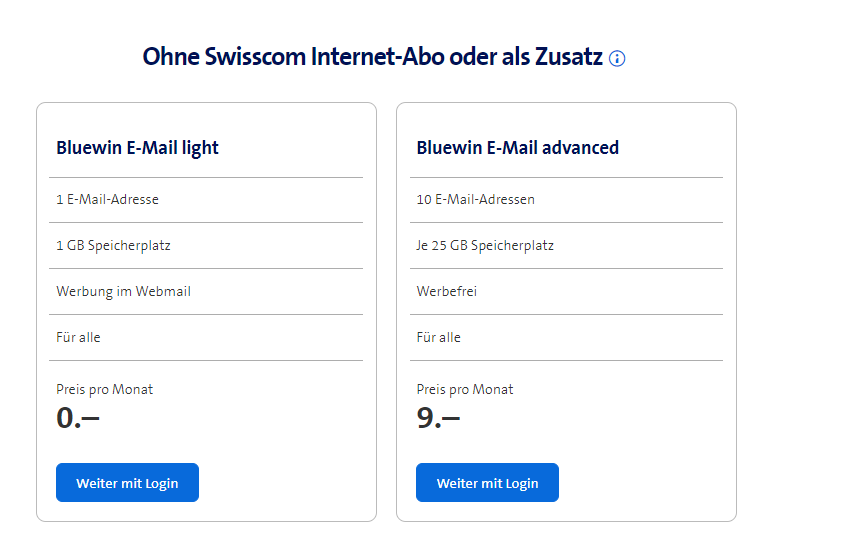Image resolution: width=844 pixels, height=543 pixels.
Task: Click the 9.– monthly price
Action: coord(438,417)
